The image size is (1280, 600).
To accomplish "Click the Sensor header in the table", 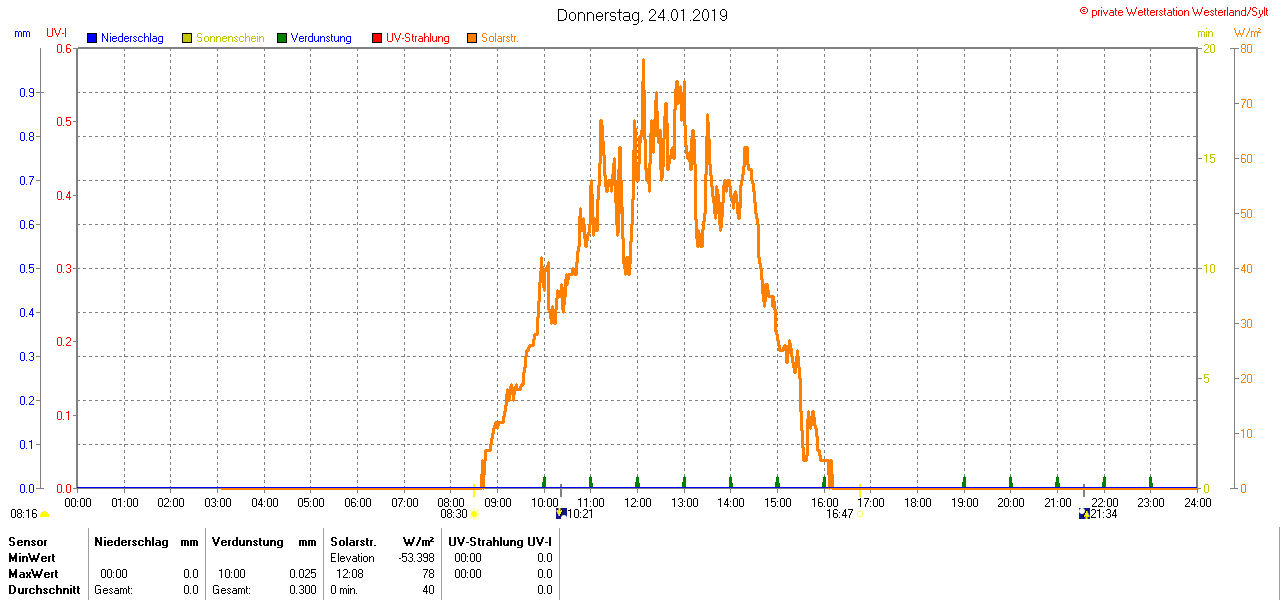I will coord(27,541).
